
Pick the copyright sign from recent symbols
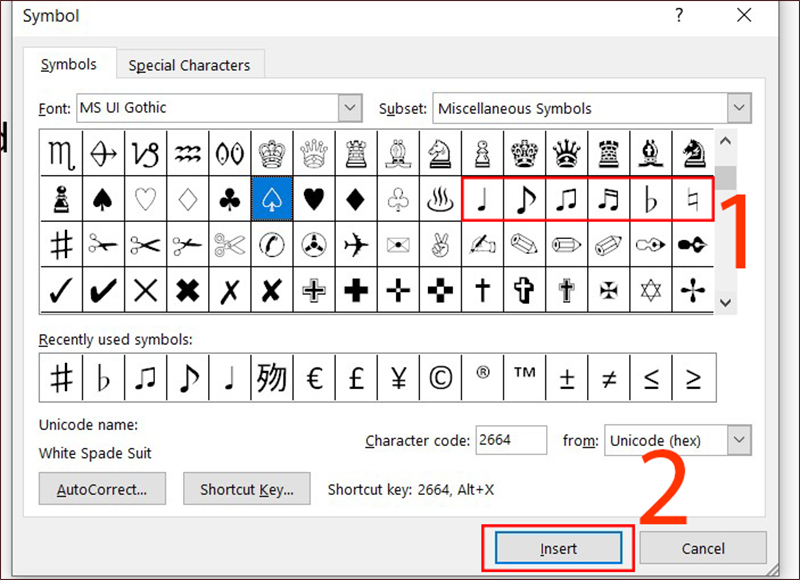click(440, 378)
